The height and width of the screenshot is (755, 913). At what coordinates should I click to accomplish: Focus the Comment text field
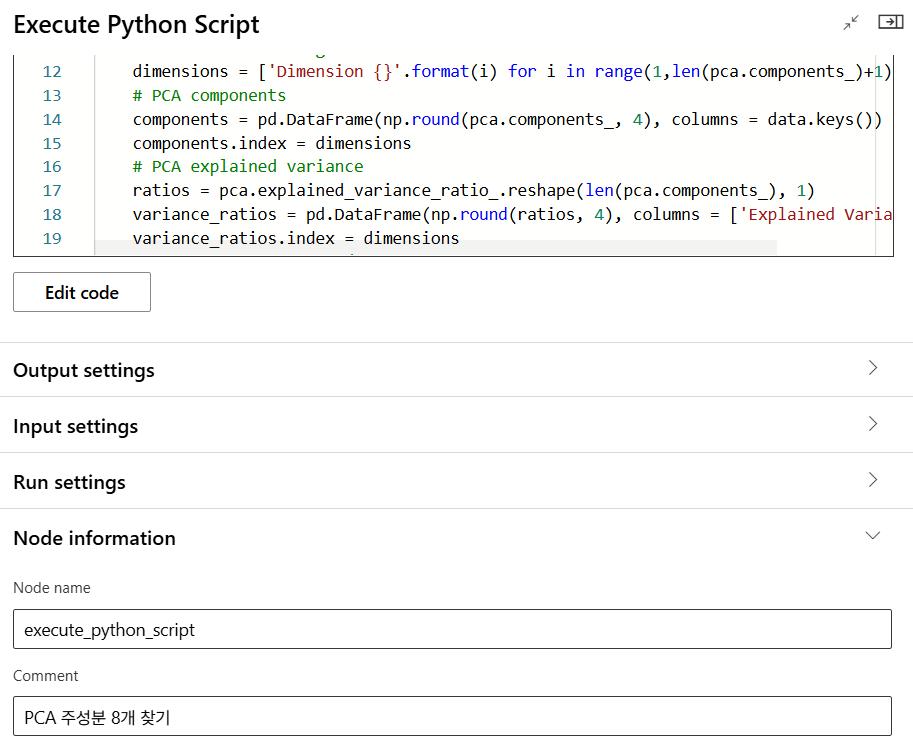tap(452, 717)
